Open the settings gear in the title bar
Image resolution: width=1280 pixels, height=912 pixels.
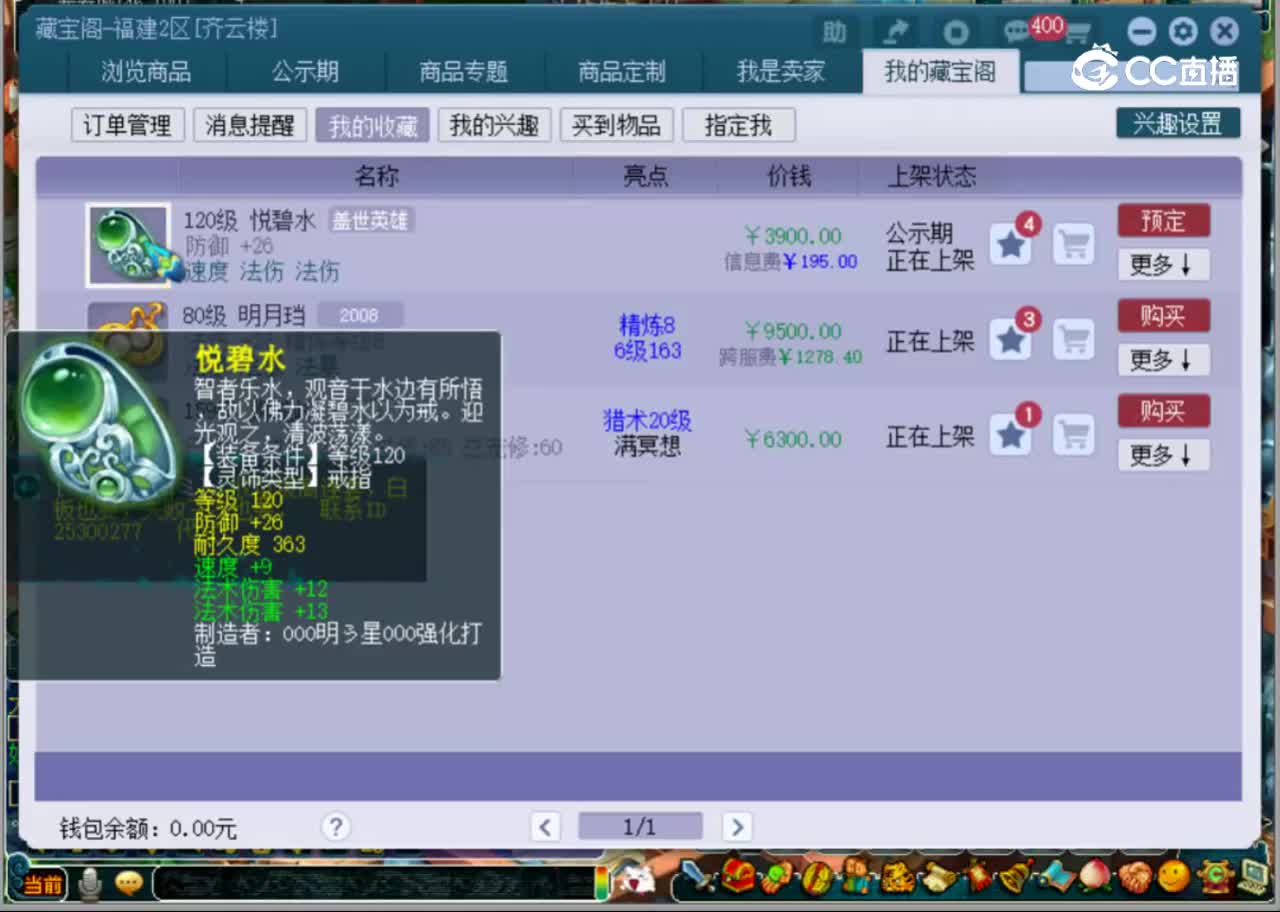click(x=1183, y=32)
